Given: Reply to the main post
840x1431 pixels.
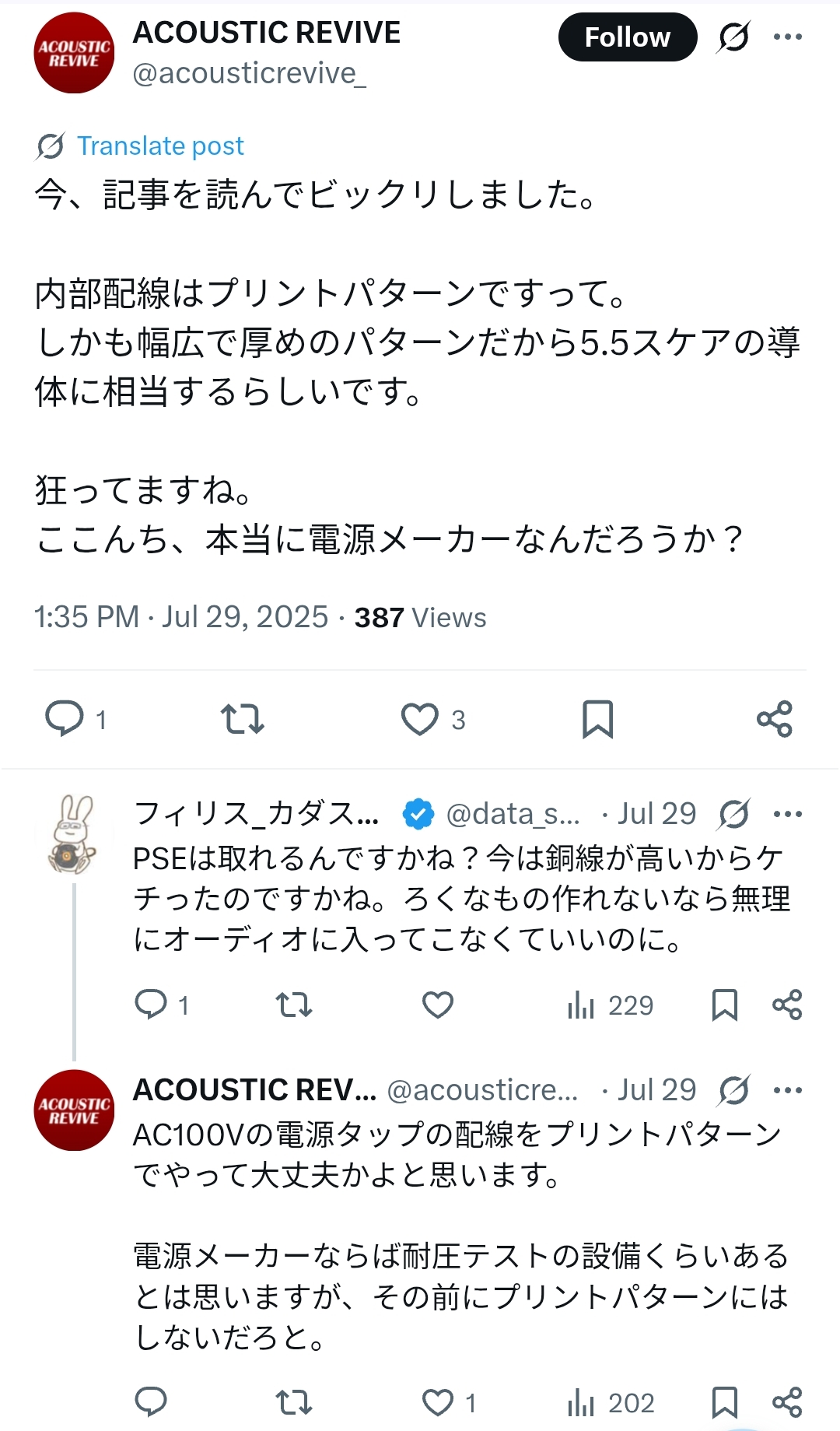Looking at the screenshot, I should pyautogui.click(x=65, y=718).
